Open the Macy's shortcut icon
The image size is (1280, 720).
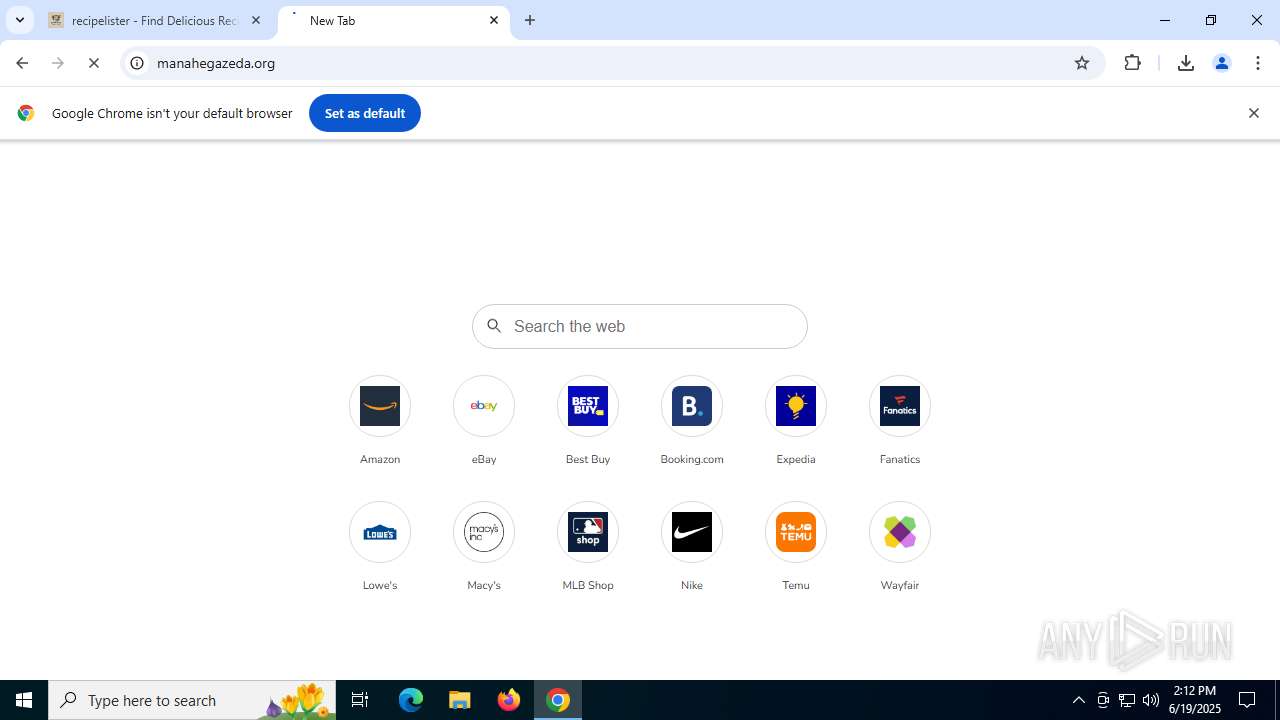(484, 532)
